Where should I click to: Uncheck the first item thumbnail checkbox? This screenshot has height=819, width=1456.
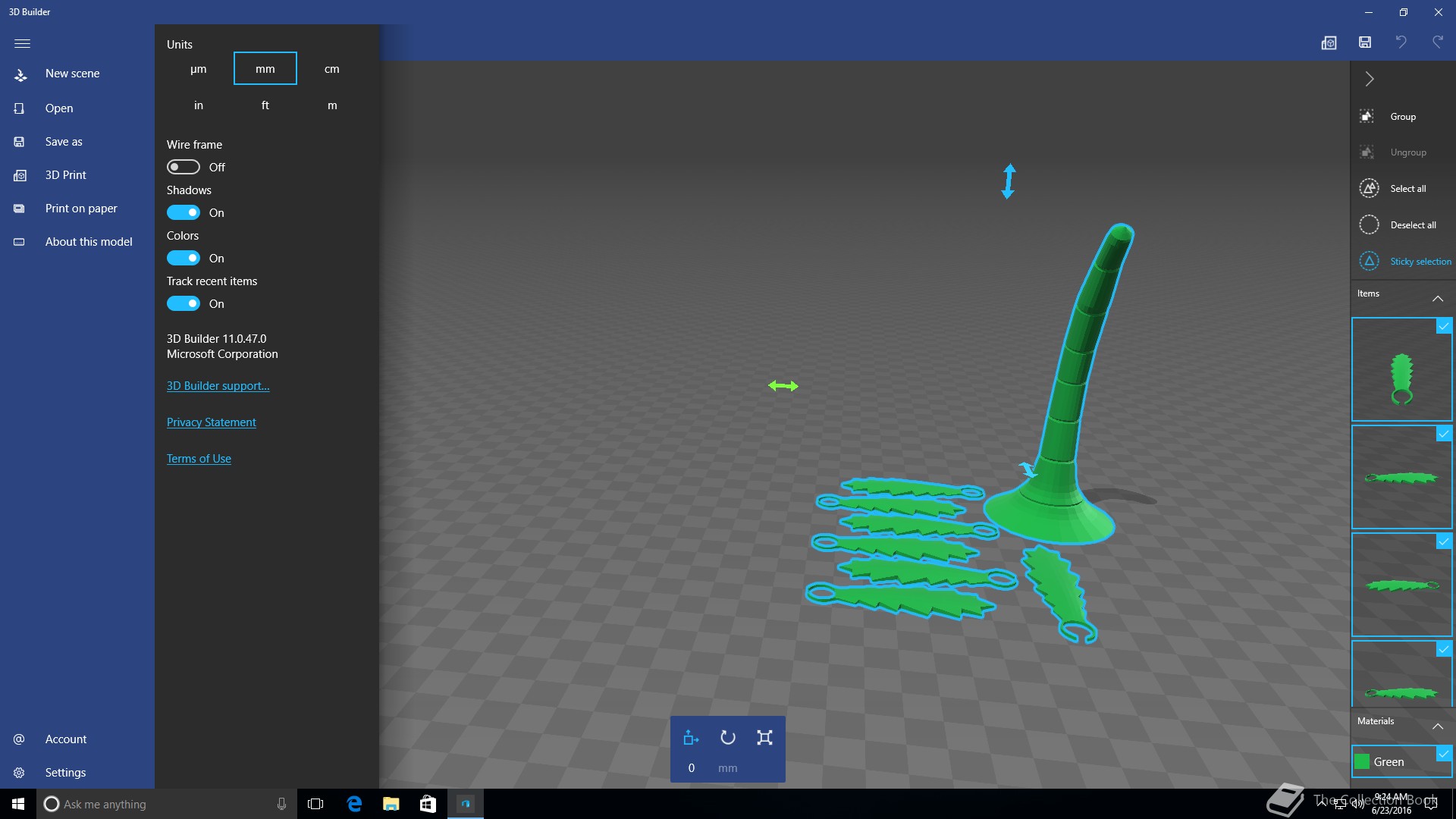pyautogui.click(x=1444, y=326)
